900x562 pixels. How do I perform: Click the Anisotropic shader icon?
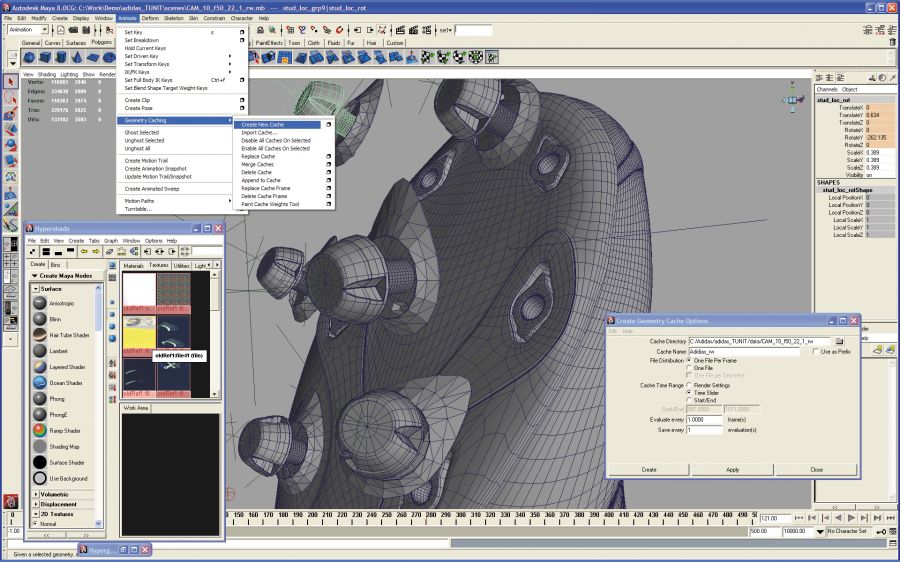tap(40, 303)
